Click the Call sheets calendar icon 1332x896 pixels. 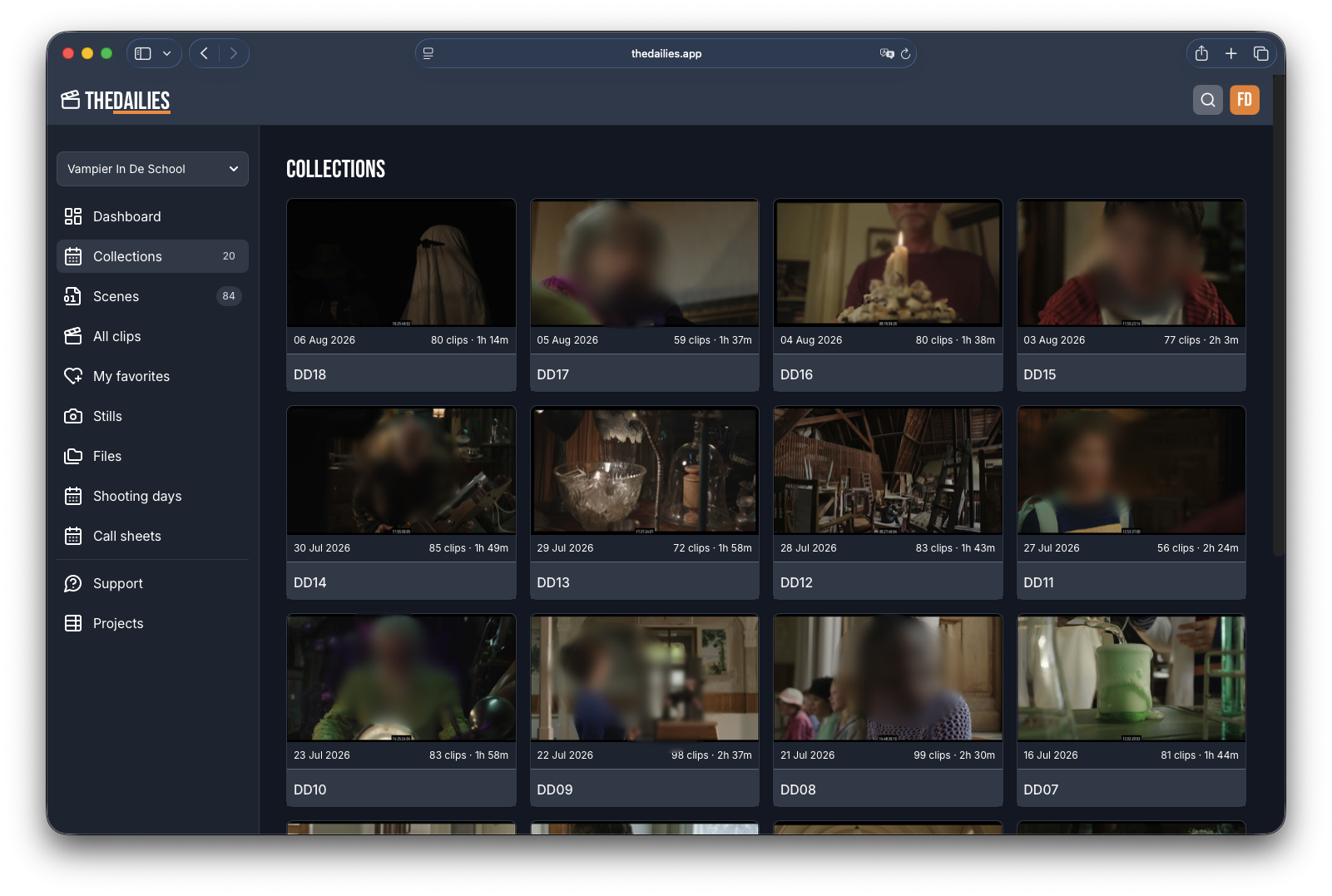(x=73, y=536)
